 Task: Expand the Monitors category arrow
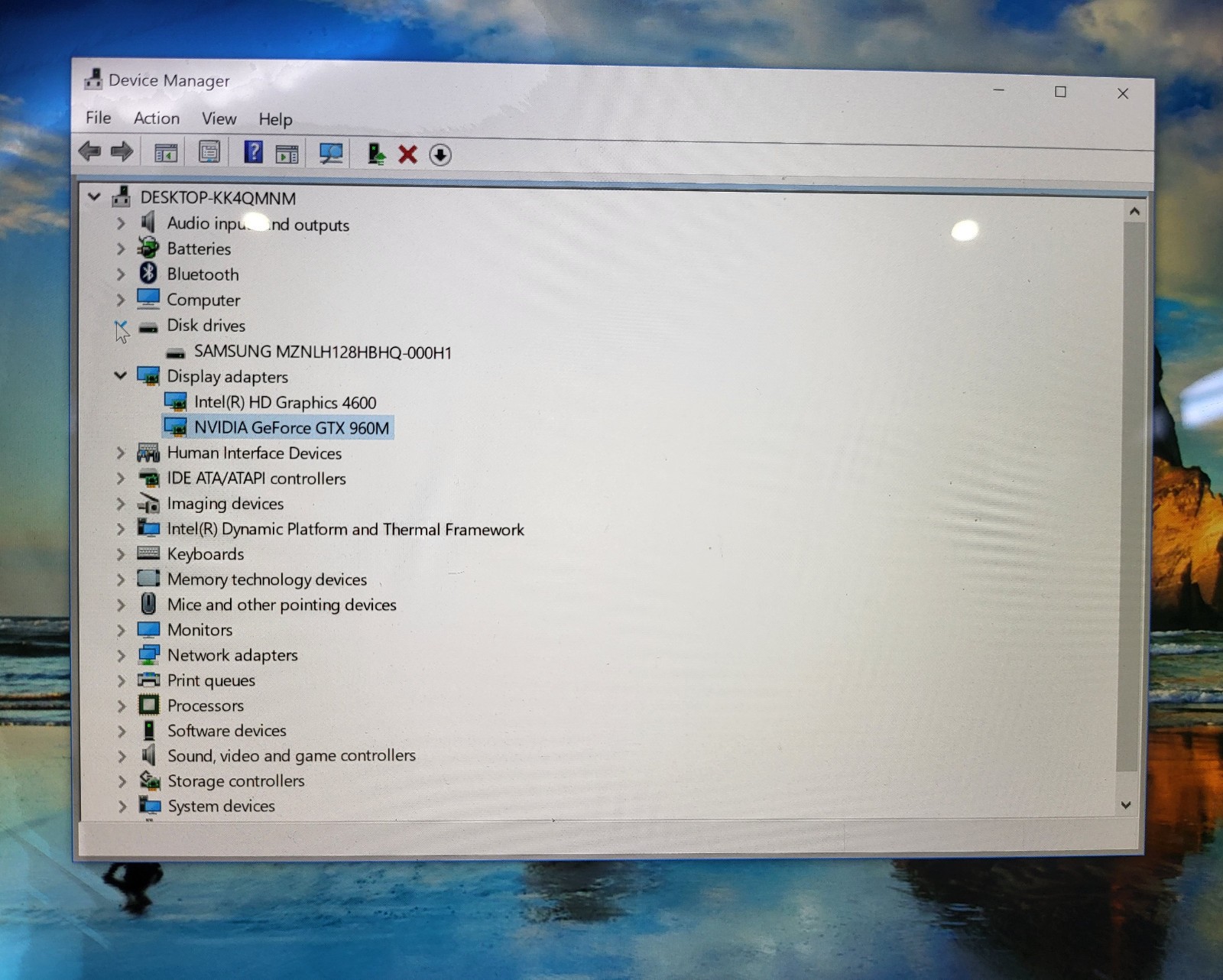click(x=121, y=630)
